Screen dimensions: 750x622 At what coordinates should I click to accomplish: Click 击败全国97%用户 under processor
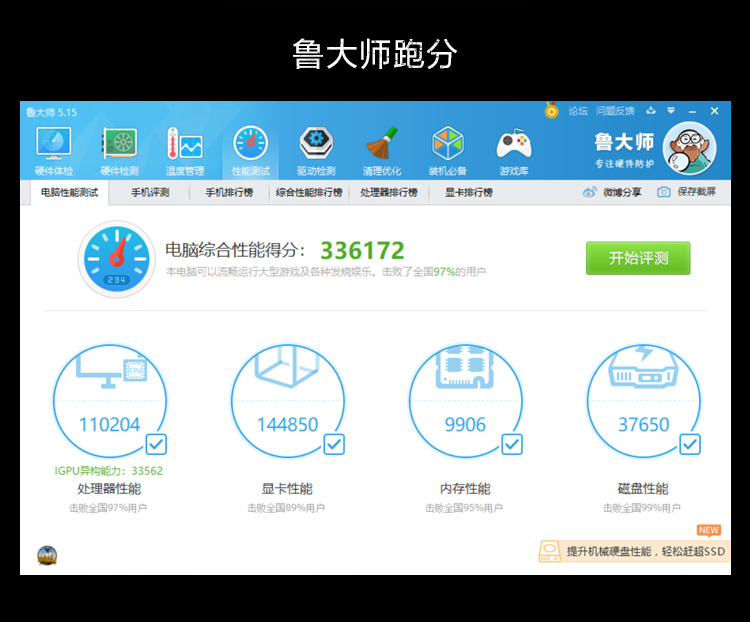108,508
